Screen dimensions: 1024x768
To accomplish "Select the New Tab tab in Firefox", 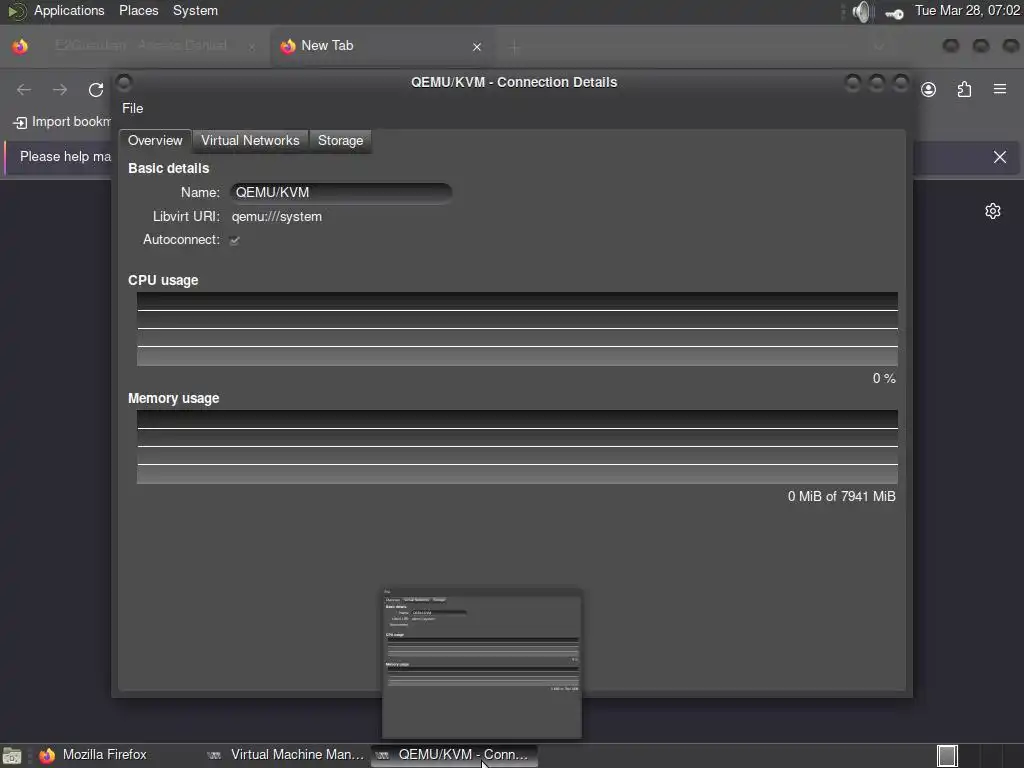I will (382, 46).
